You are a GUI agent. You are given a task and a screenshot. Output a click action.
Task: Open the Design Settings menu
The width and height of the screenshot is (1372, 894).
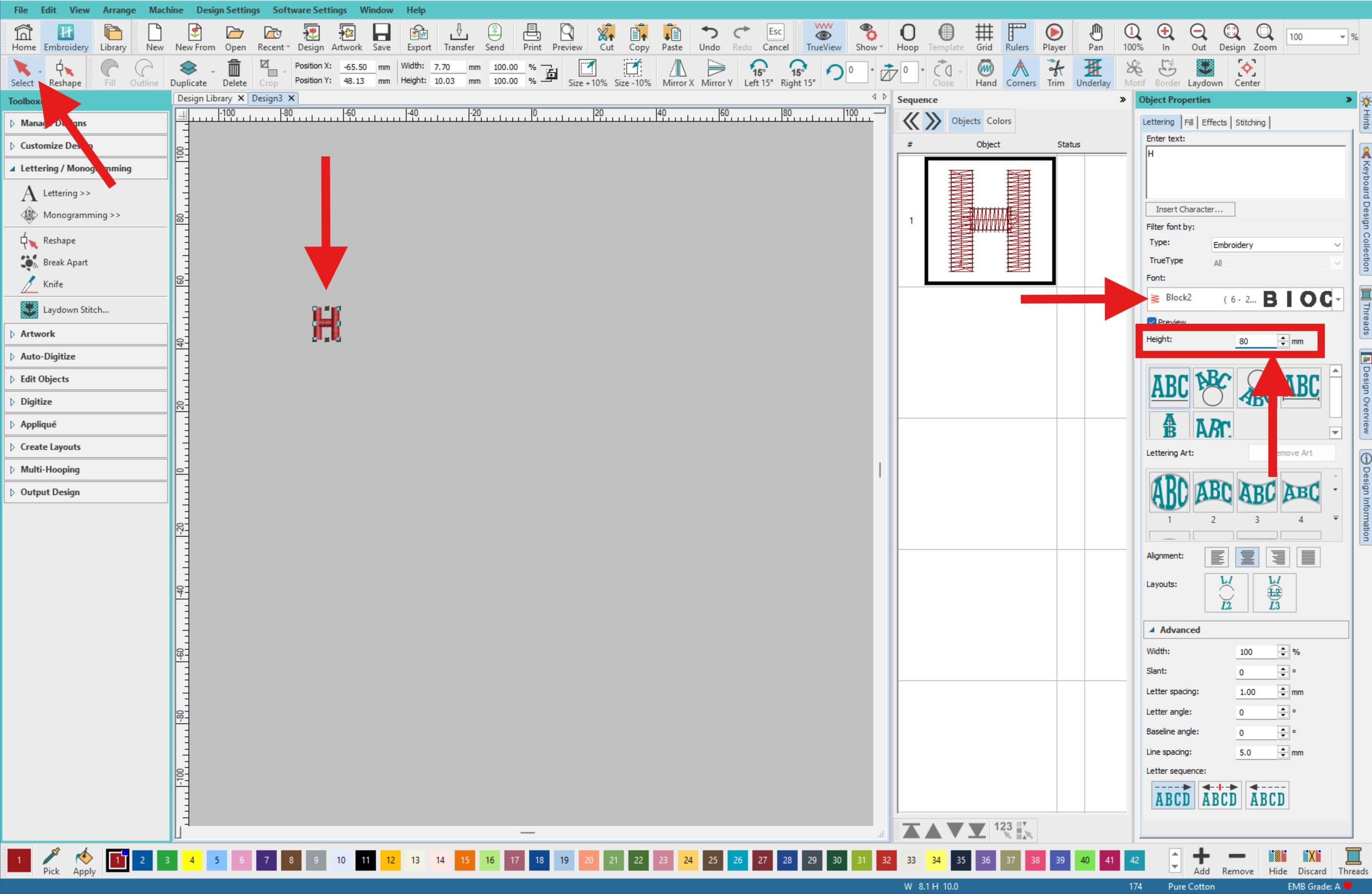pos(228,10)
